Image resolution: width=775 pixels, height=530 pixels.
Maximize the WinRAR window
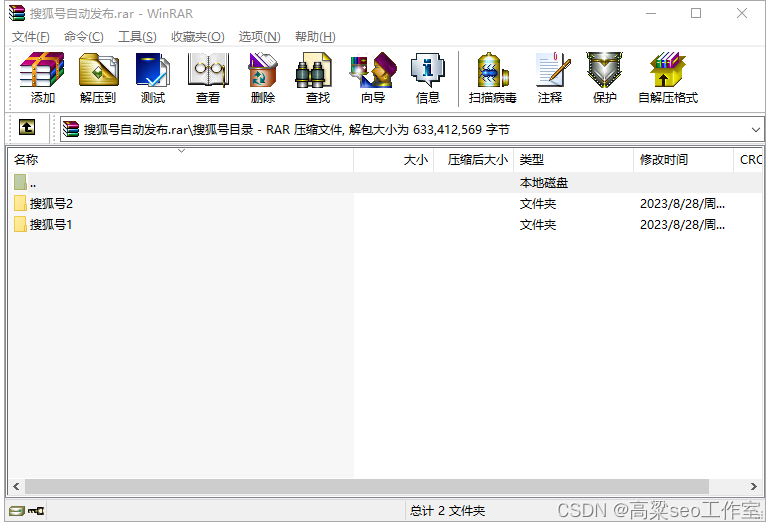click(696, 13)
